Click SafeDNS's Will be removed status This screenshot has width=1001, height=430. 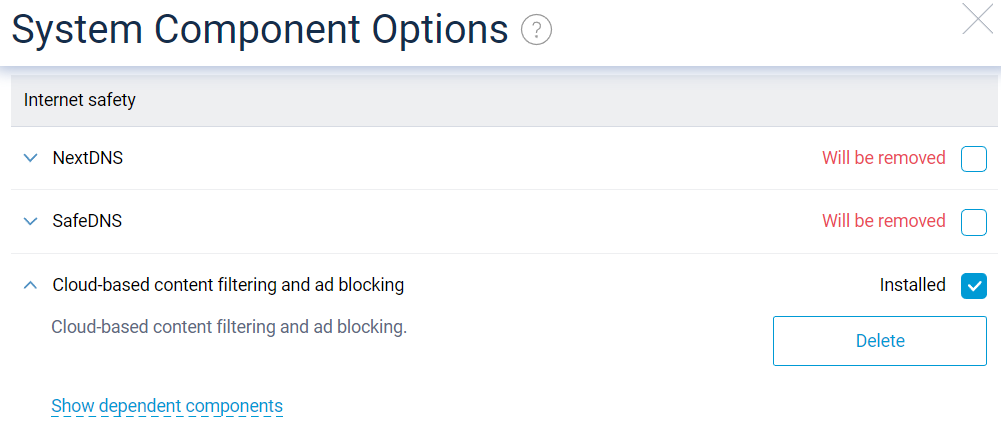click(x=883, y=221)
